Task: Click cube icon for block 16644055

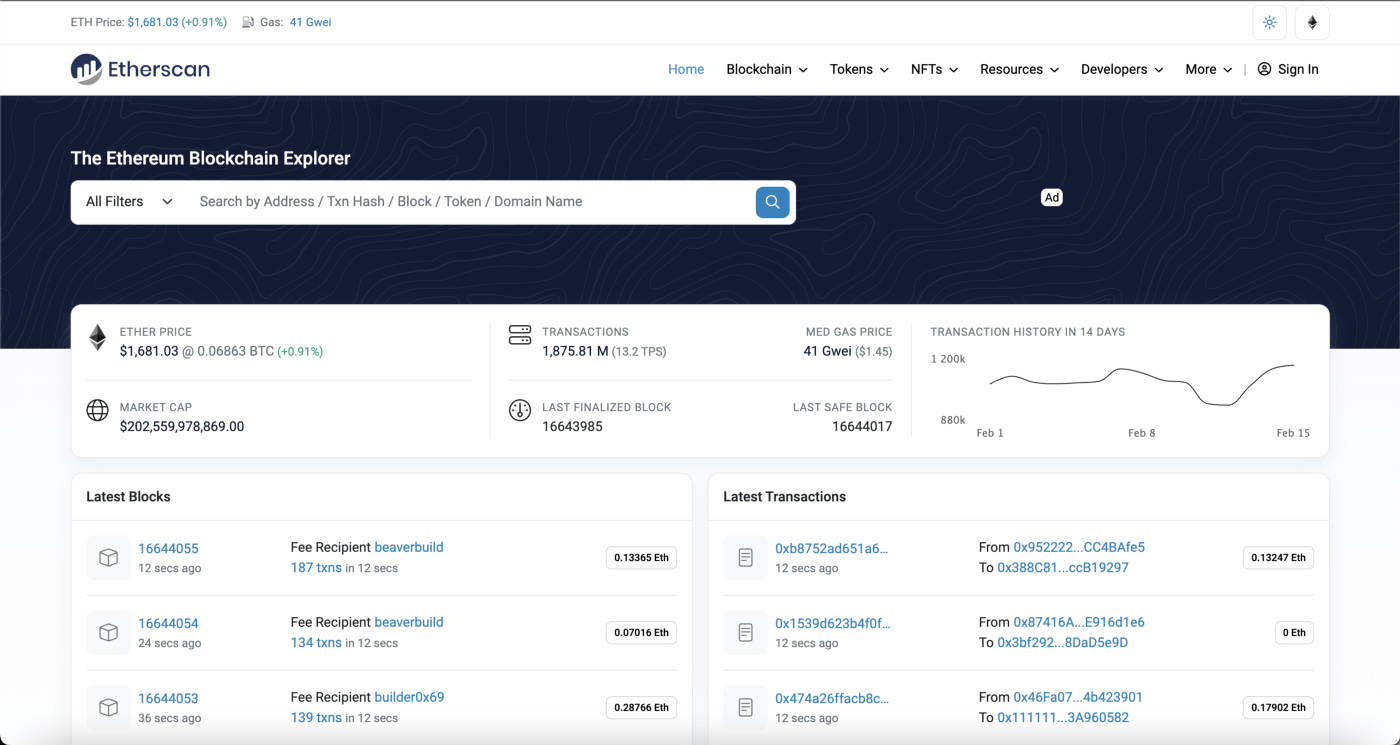Action: pos(108,558)
